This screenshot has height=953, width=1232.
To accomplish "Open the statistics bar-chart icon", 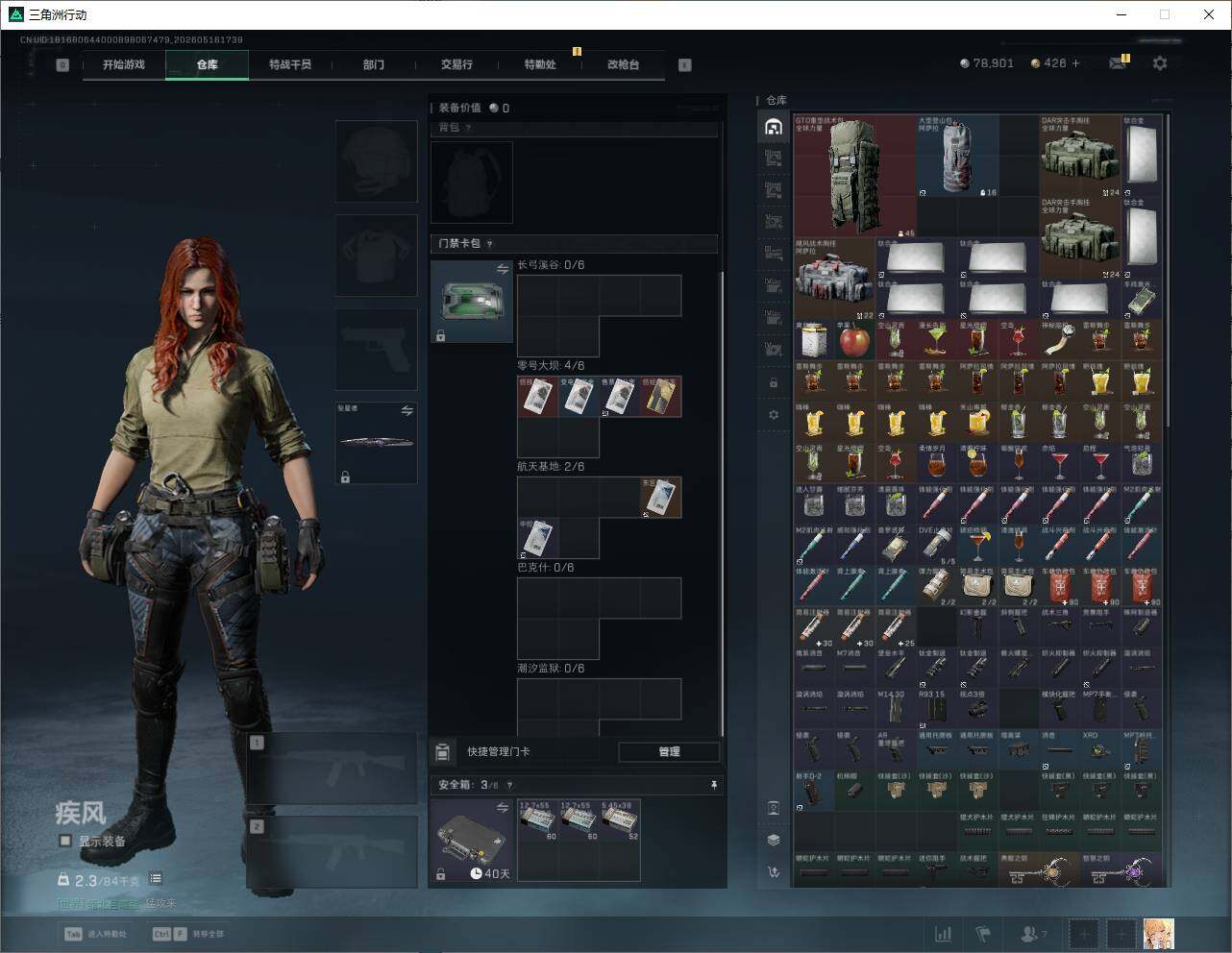I will (x=944, y=934).
